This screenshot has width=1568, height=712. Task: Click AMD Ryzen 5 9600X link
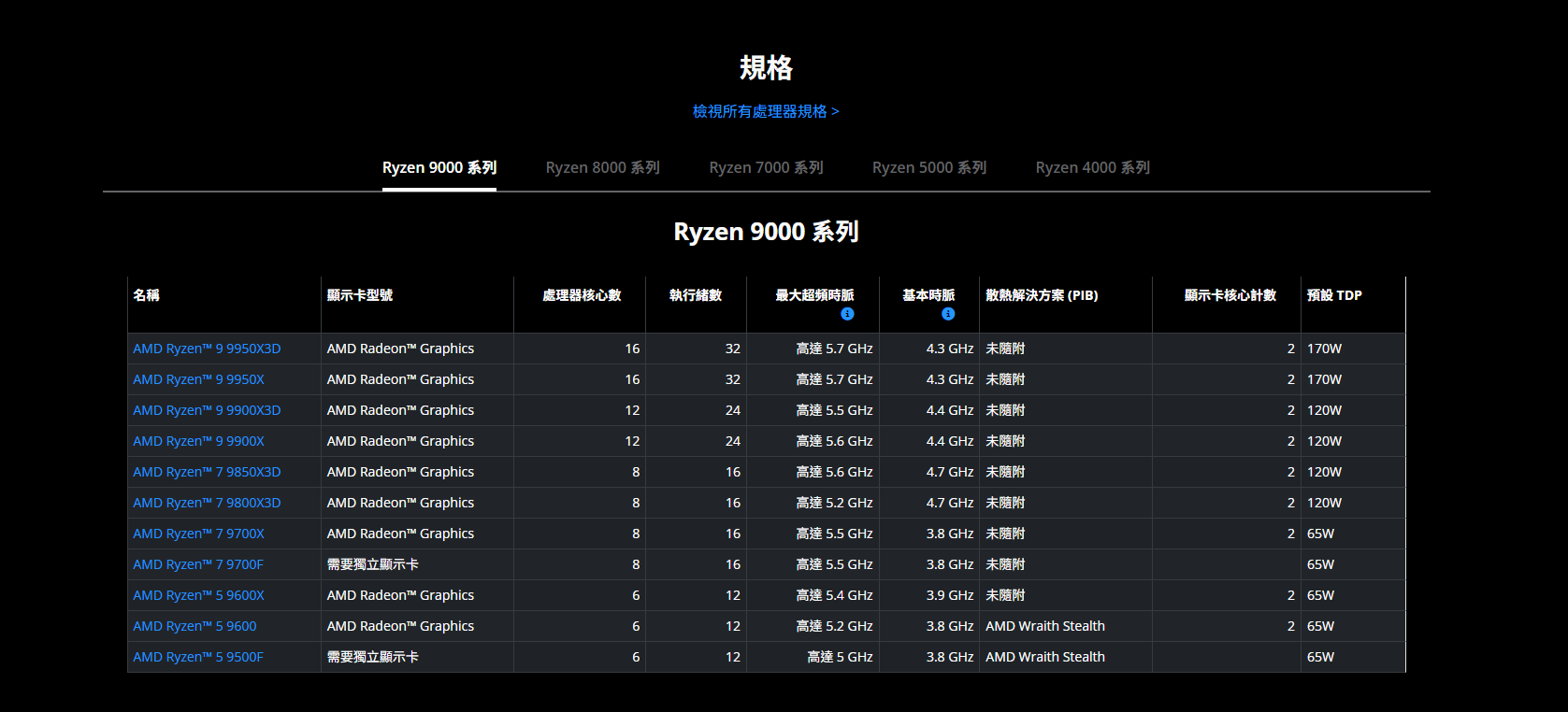198,595
